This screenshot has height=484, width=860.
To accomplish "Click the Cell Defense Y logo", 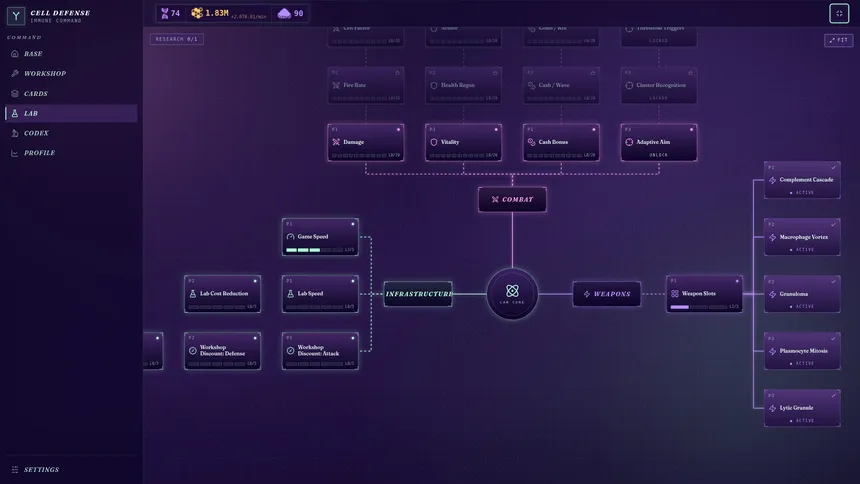I will (x=16, y=16).
